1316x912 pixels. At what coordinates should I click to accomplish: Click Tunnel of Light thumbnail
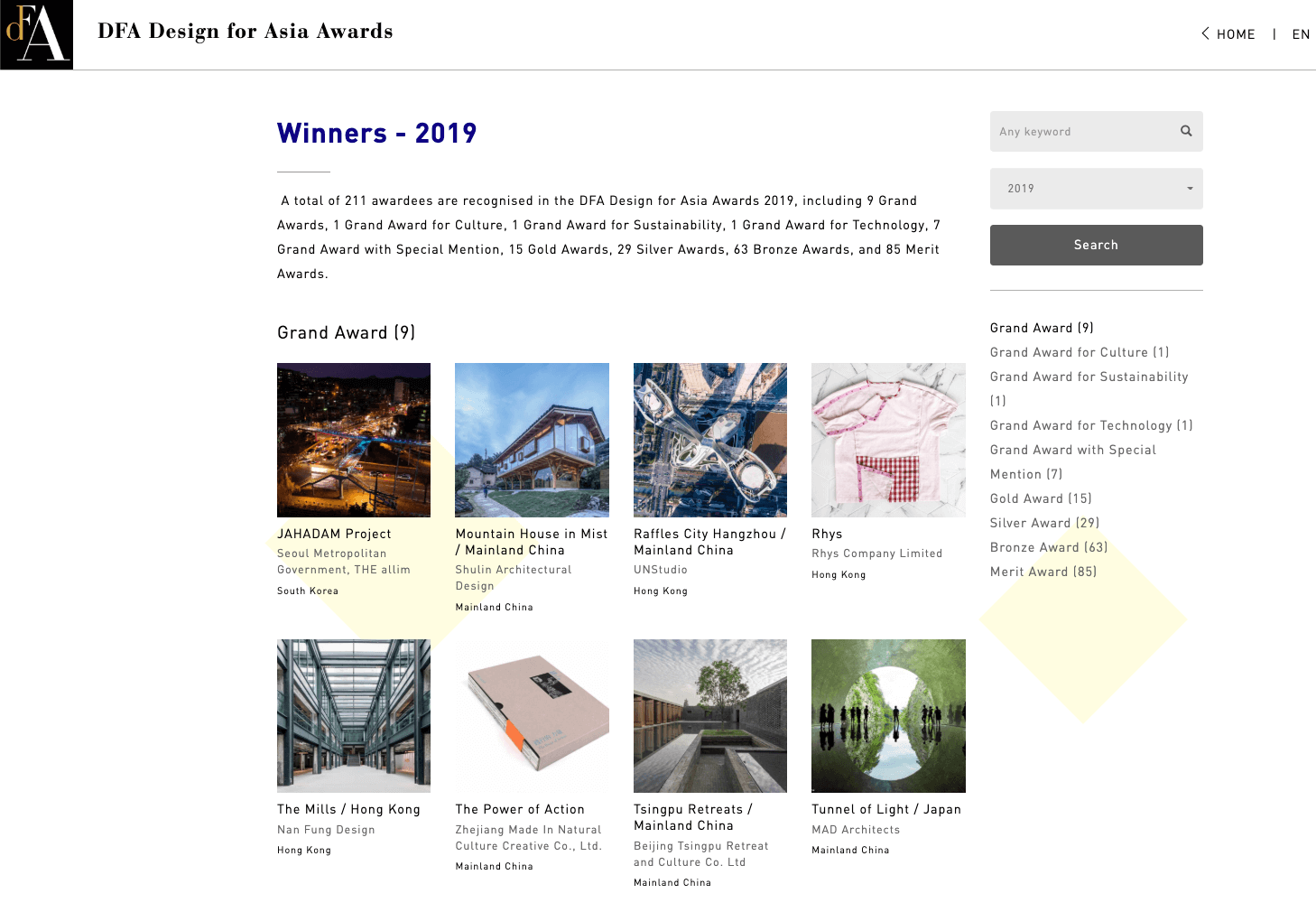[888, 715]
